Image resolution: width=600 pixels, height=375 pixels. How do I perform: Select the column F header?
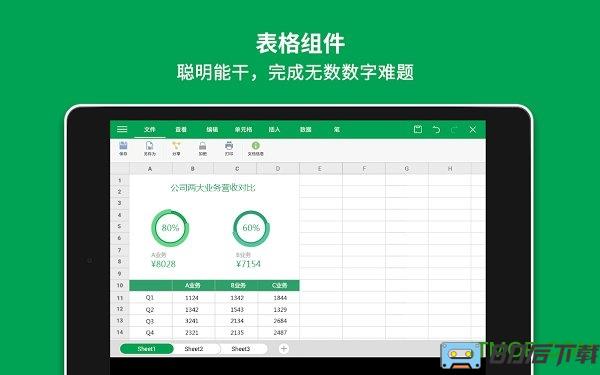364,168
